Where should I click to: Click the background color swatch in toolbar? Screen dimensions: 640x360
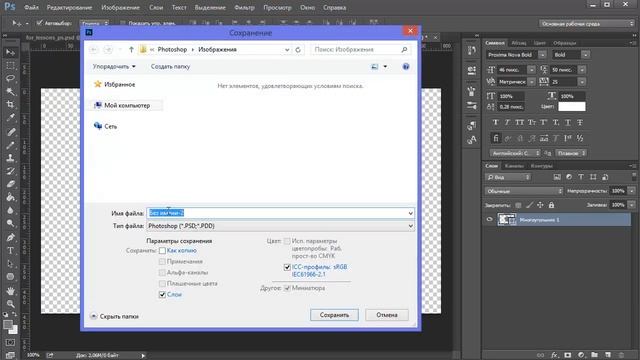click(x=14, y=331)
